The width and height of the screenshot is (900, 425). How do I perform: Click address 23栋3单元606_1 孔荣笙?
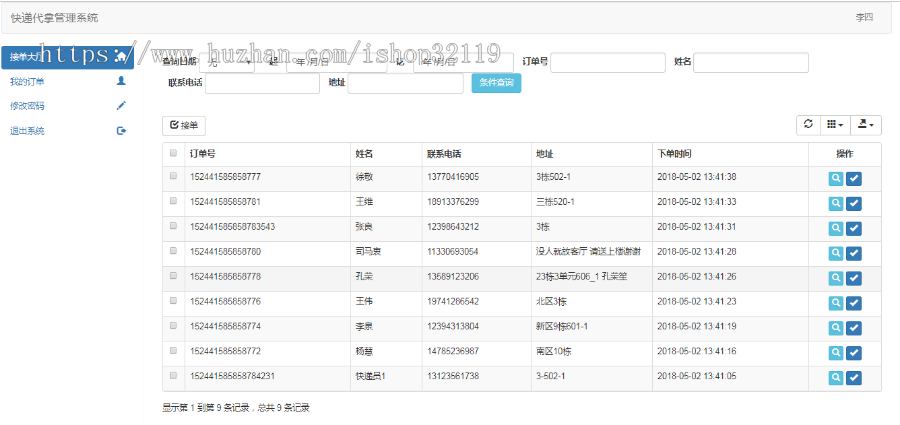point(581,276)
